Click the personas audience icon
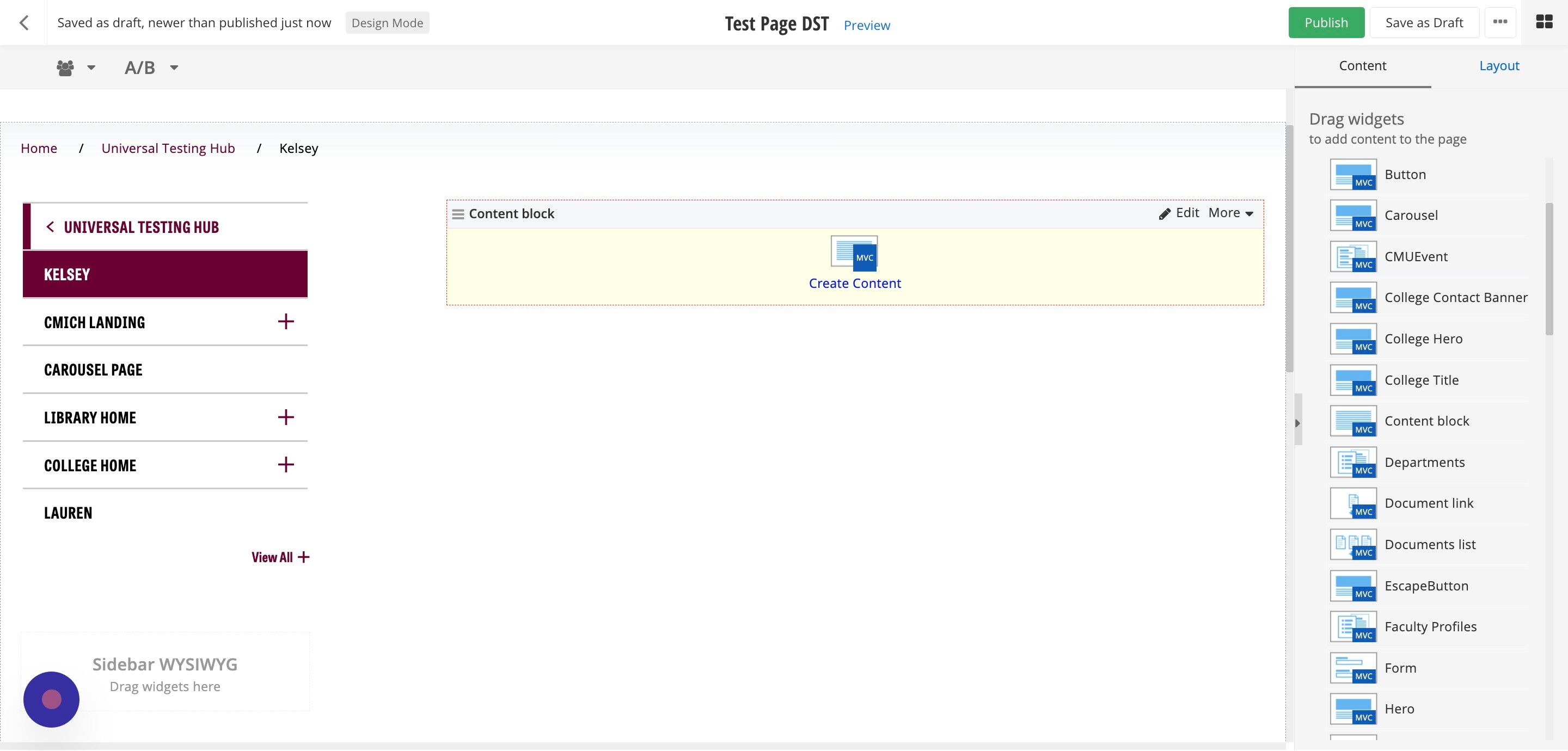1568x751 pixels. 66,67
